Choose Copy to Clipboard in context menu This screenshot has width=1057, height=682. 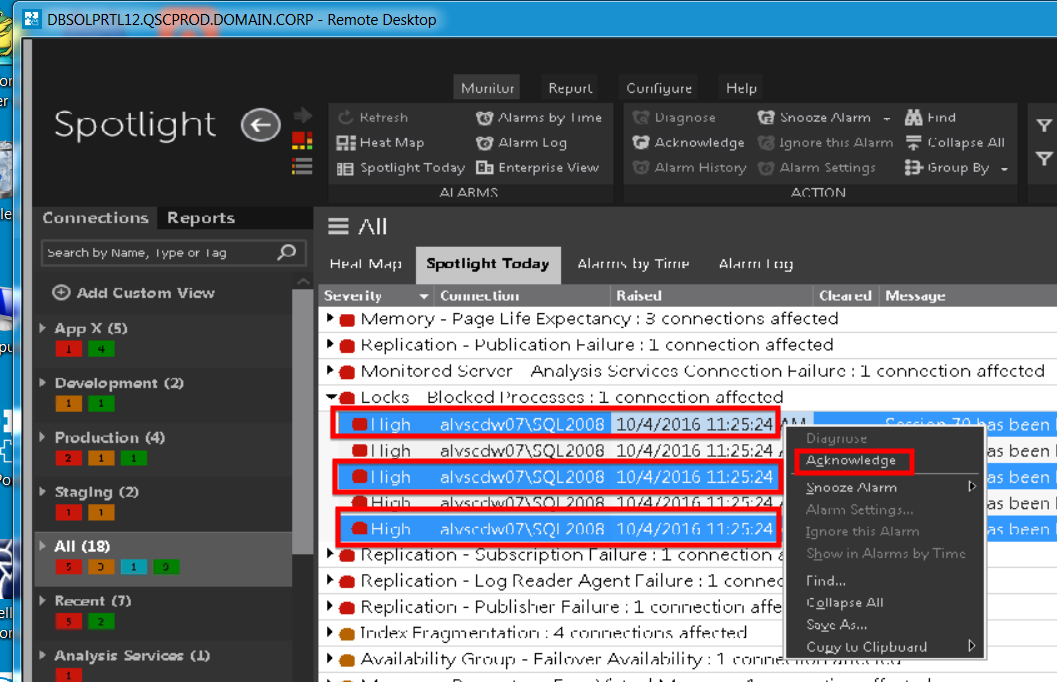point(866,647)
